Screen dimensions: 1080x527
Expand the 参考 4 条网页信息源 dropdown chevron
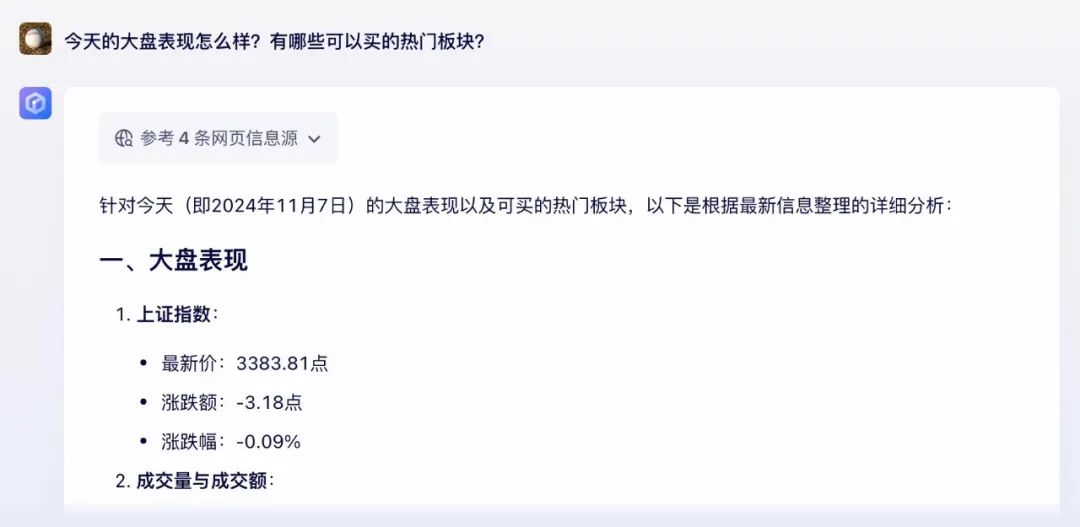[314, 139]
